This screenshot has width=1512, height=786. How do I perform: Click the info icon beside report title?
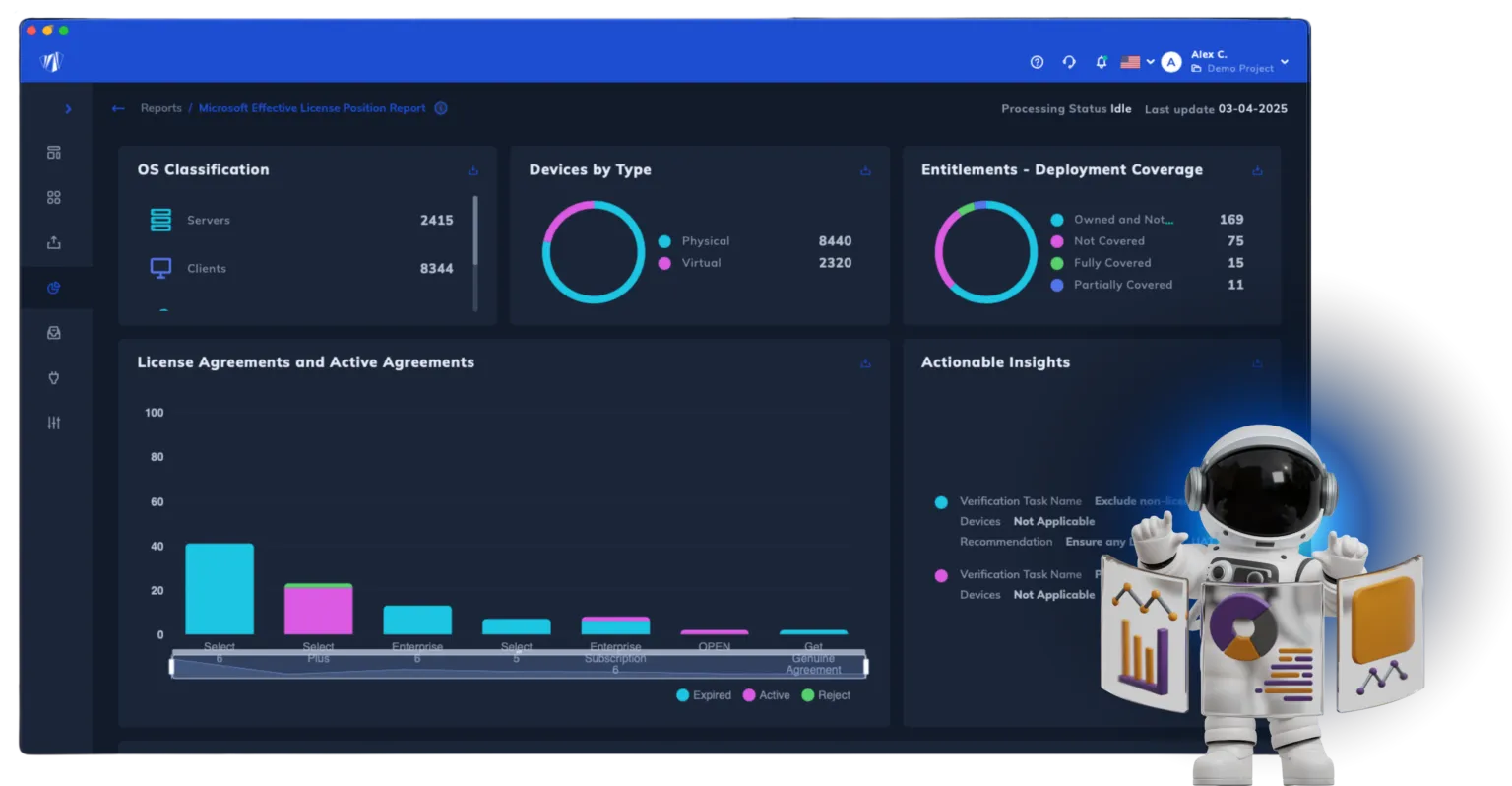441,108
